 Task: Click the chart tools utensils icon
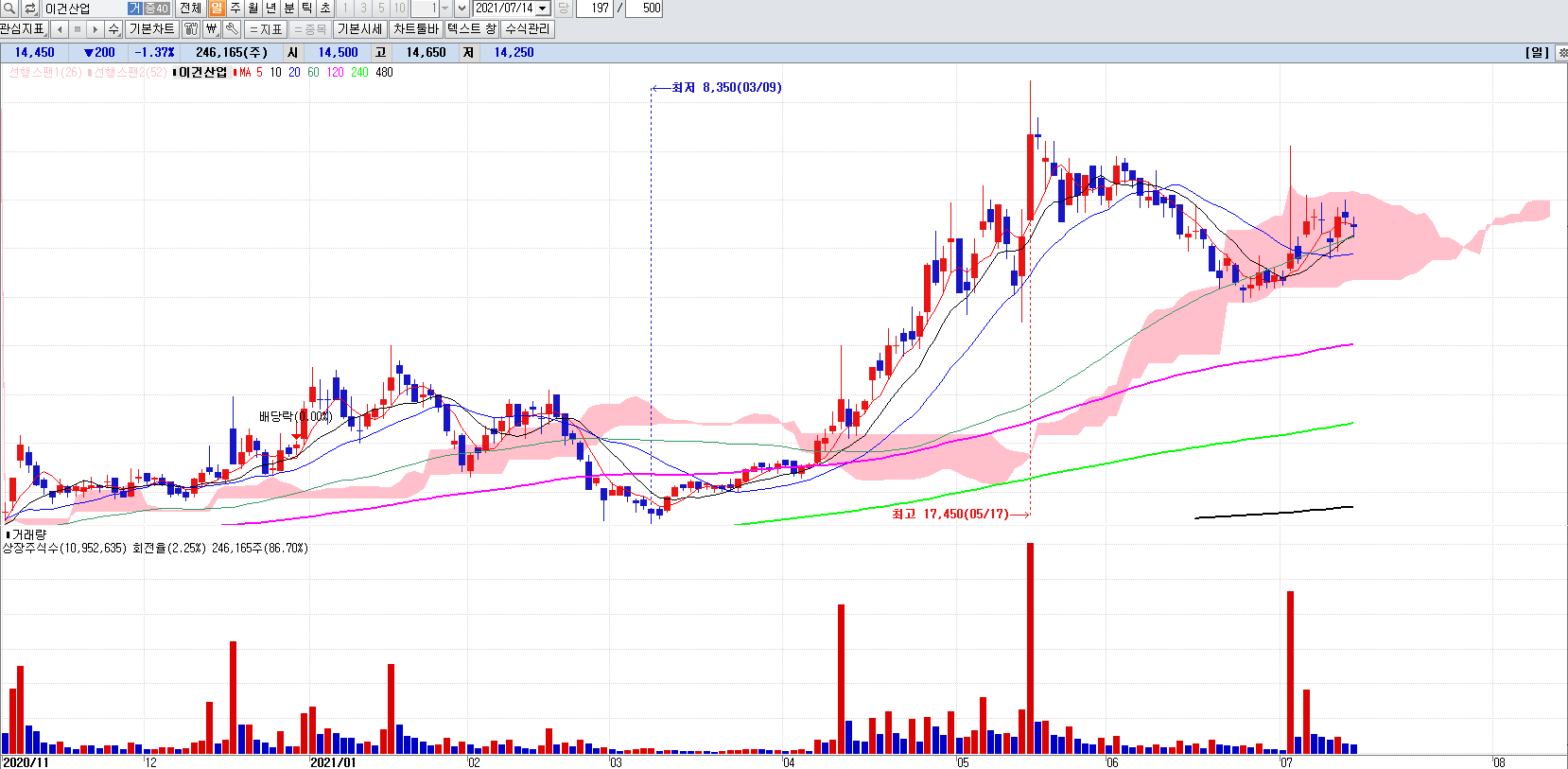coord(191,29)
